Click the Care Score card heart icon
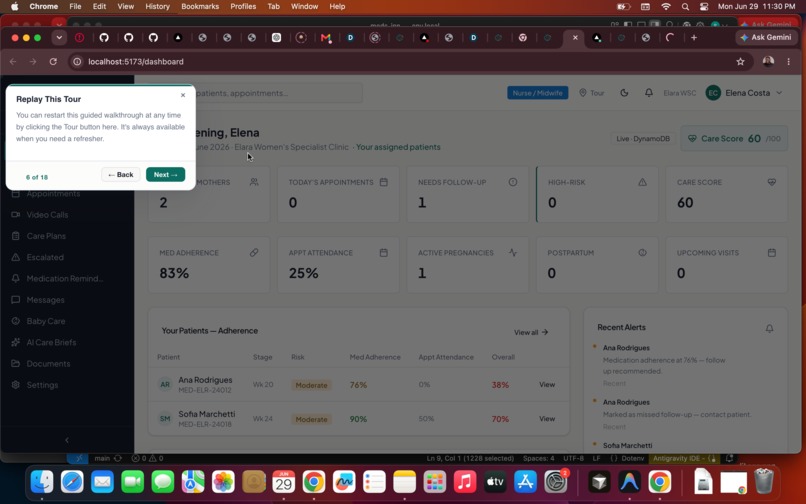This screenshot has width=806, height=504. pyautogui.click(x=772, y=182)
